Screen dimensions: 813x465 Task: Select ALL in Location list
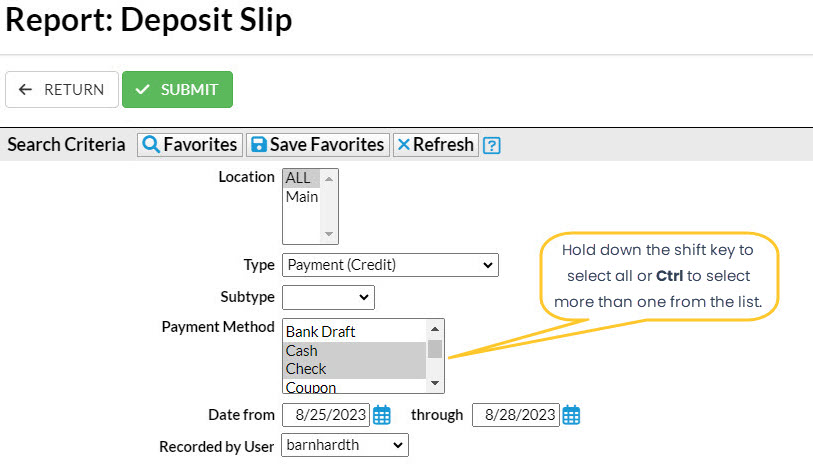[299, 178]
